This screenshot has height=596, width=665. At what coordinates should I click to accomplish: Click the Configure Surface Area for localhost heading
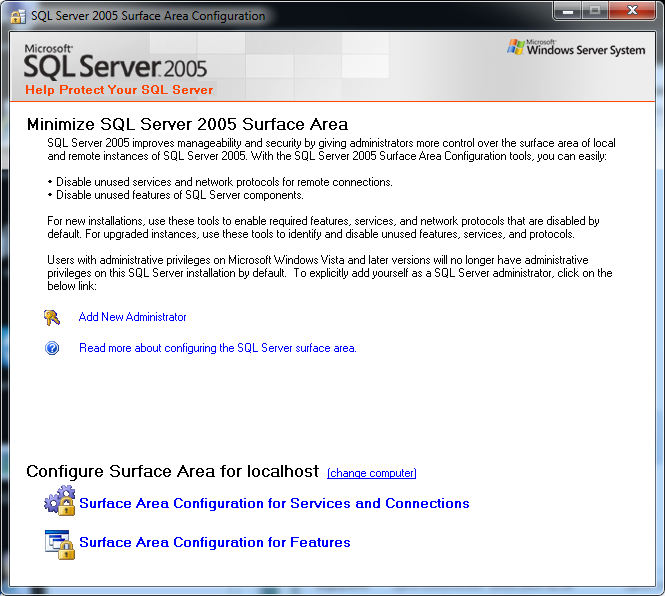[x=173, y=471]
